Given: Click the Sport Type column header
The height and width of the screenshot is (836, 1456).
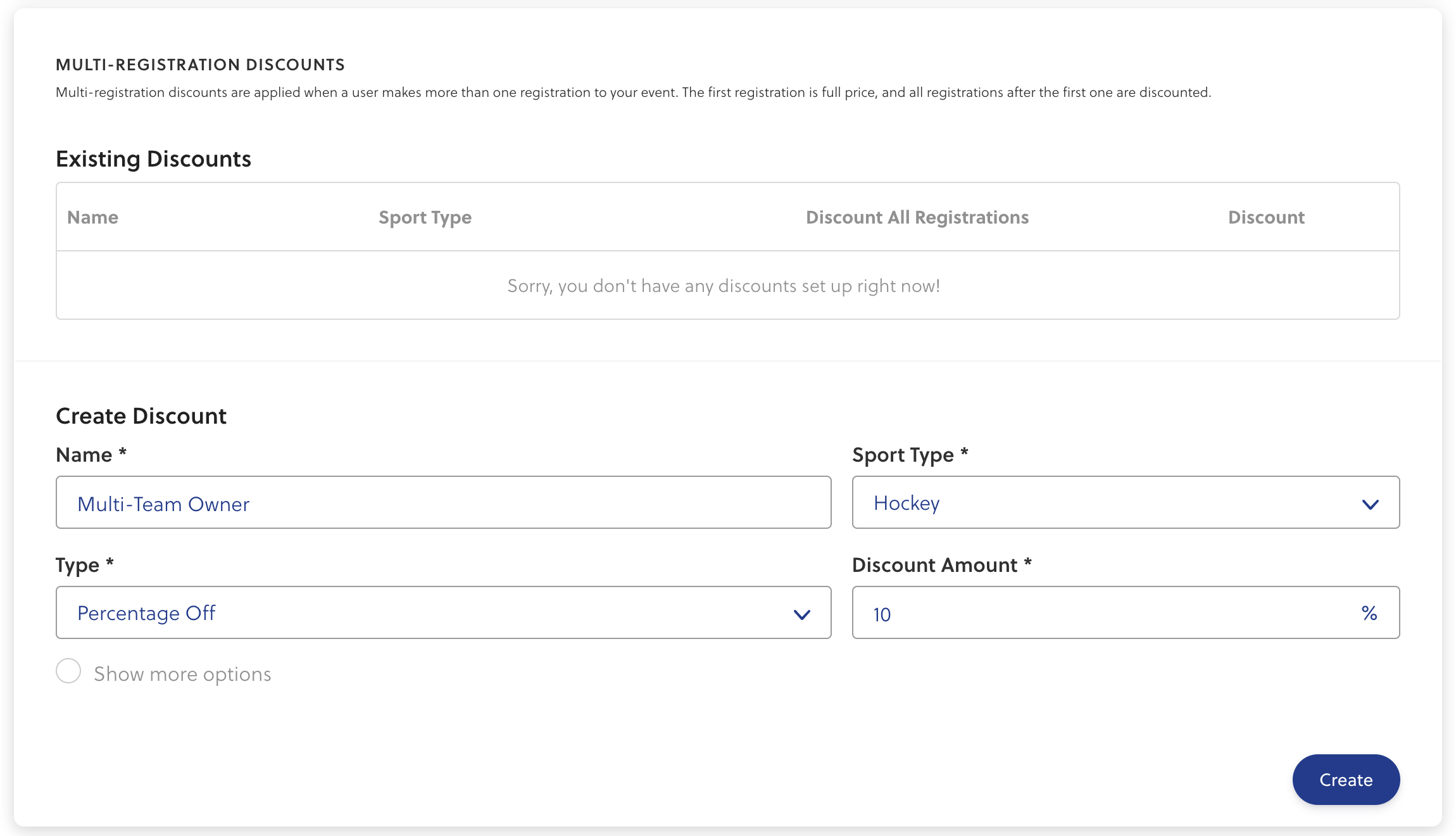Looking at the screenshot, I should tap(425, 217).
